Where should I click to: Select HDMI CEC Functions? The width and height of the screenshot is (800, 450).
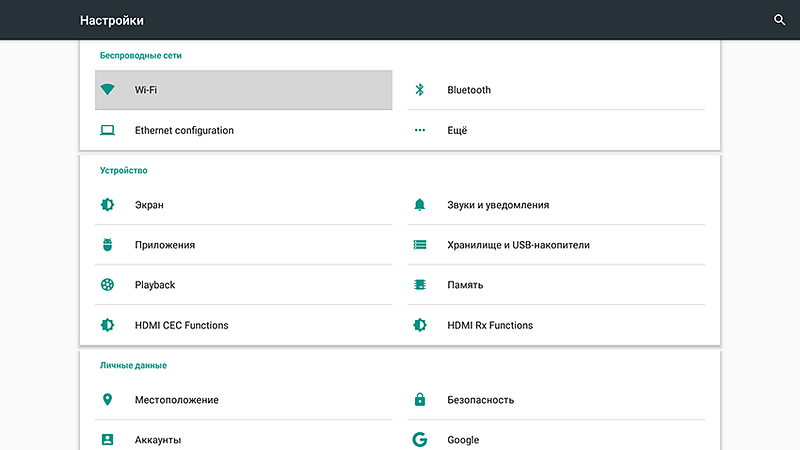point(181,325)
